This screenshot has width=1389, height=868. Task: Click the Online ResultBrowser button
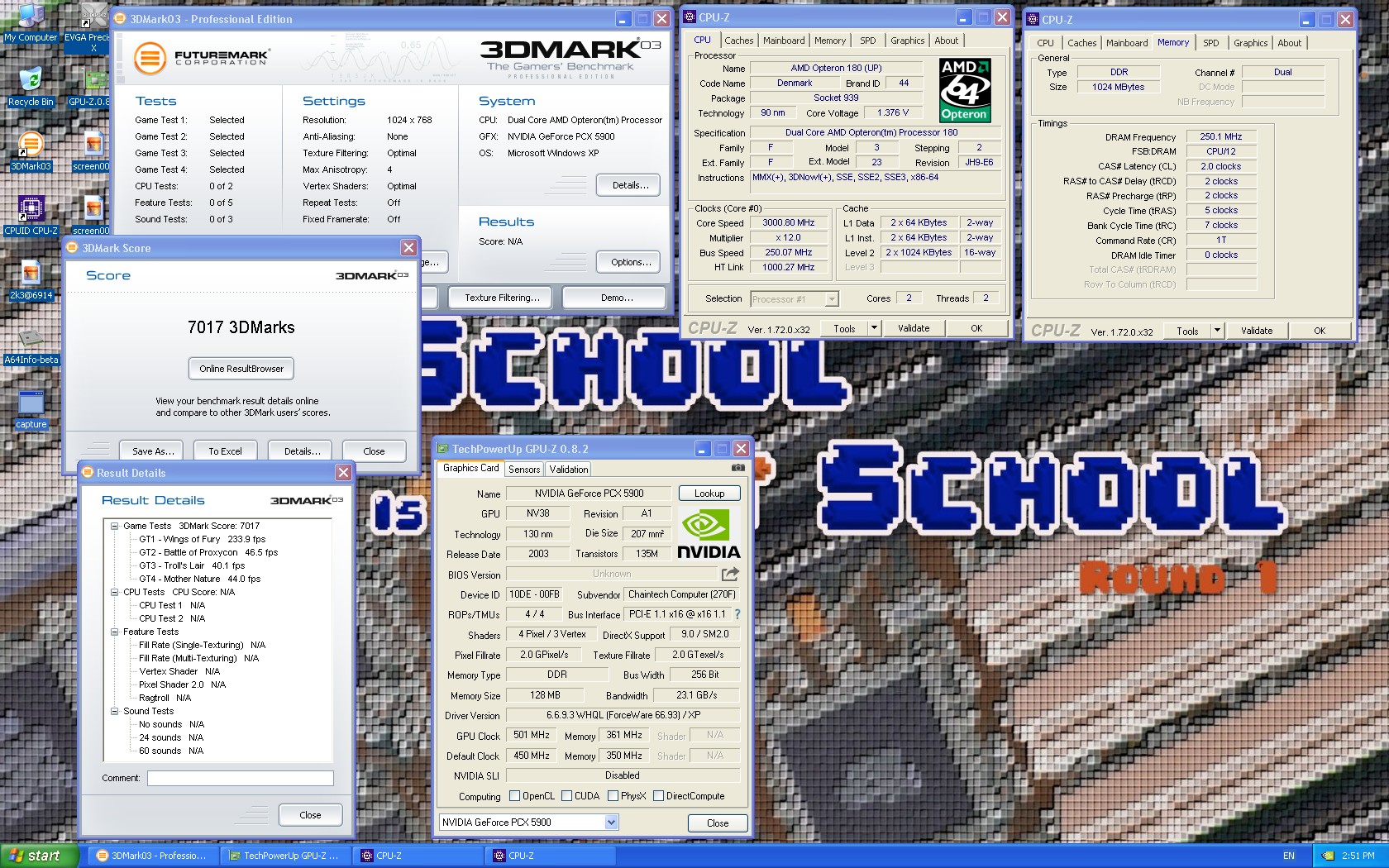click(241, 369)
